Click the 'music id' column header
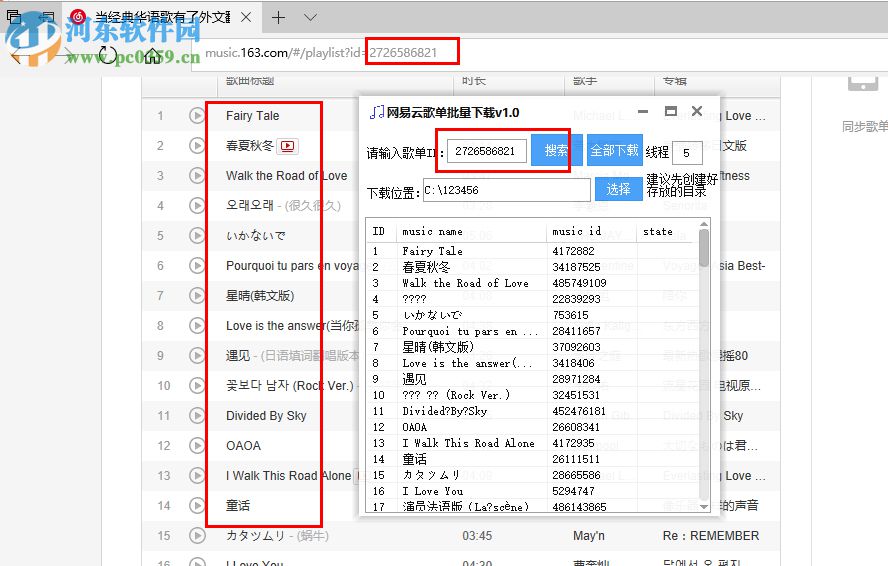Screen dimensions: 888x566 click(x=577, y=231)
